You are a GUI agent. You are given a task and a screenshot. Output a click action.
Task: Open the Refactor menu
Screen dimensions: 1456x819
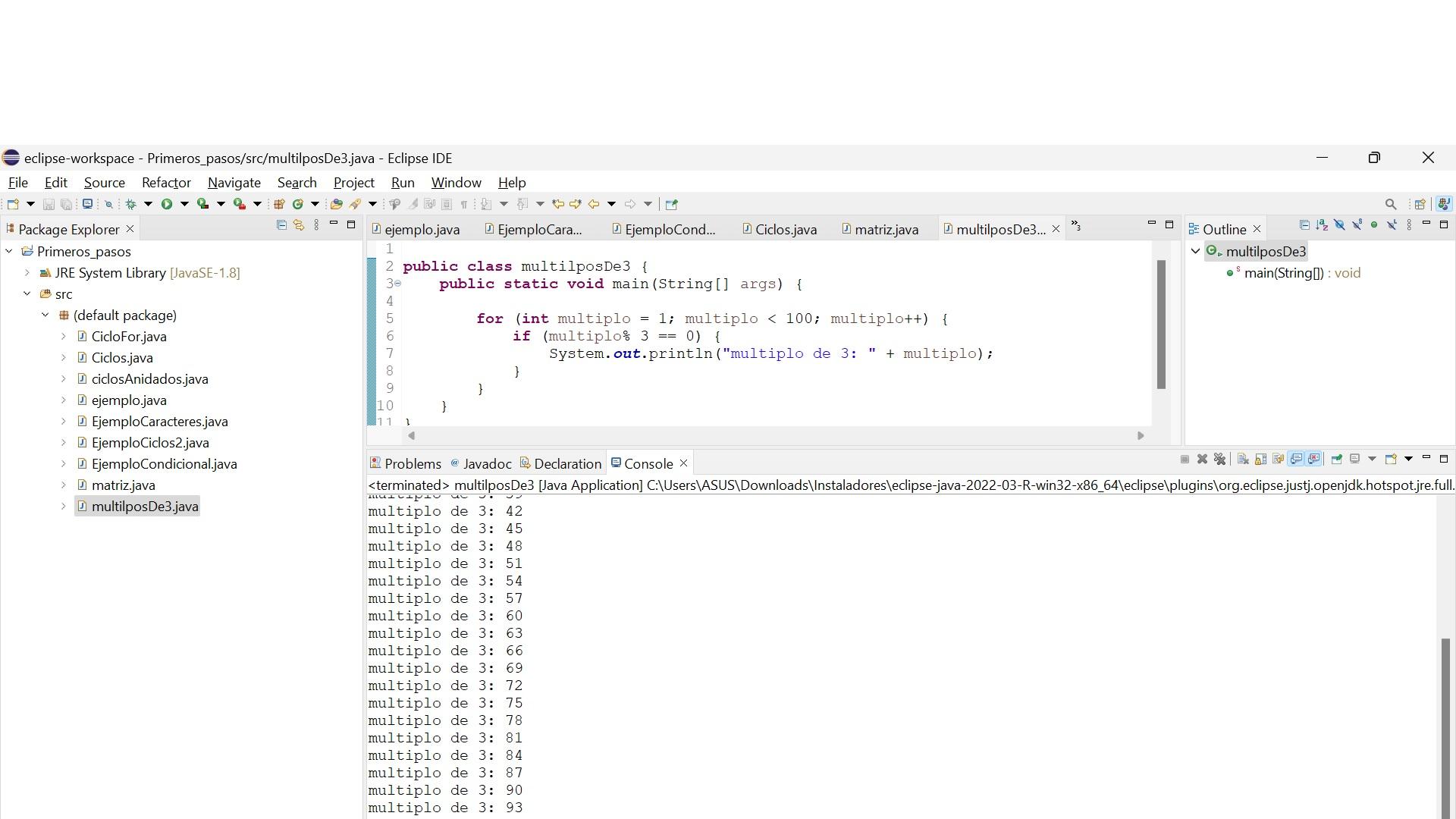[166, 183]
